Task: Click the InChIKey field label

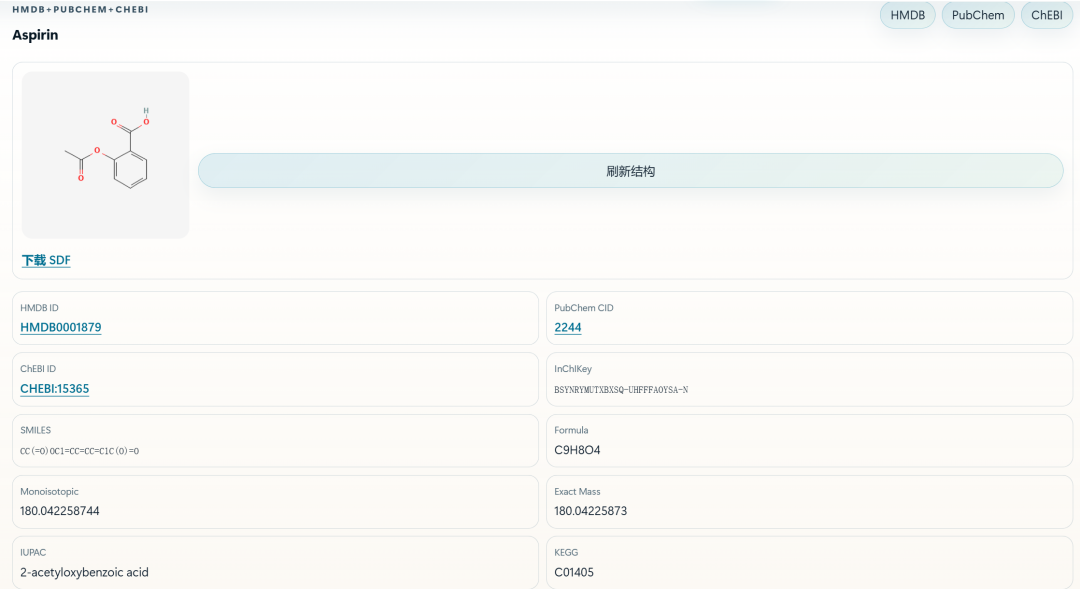Action: pyautogui.click(x=572, y=369)
